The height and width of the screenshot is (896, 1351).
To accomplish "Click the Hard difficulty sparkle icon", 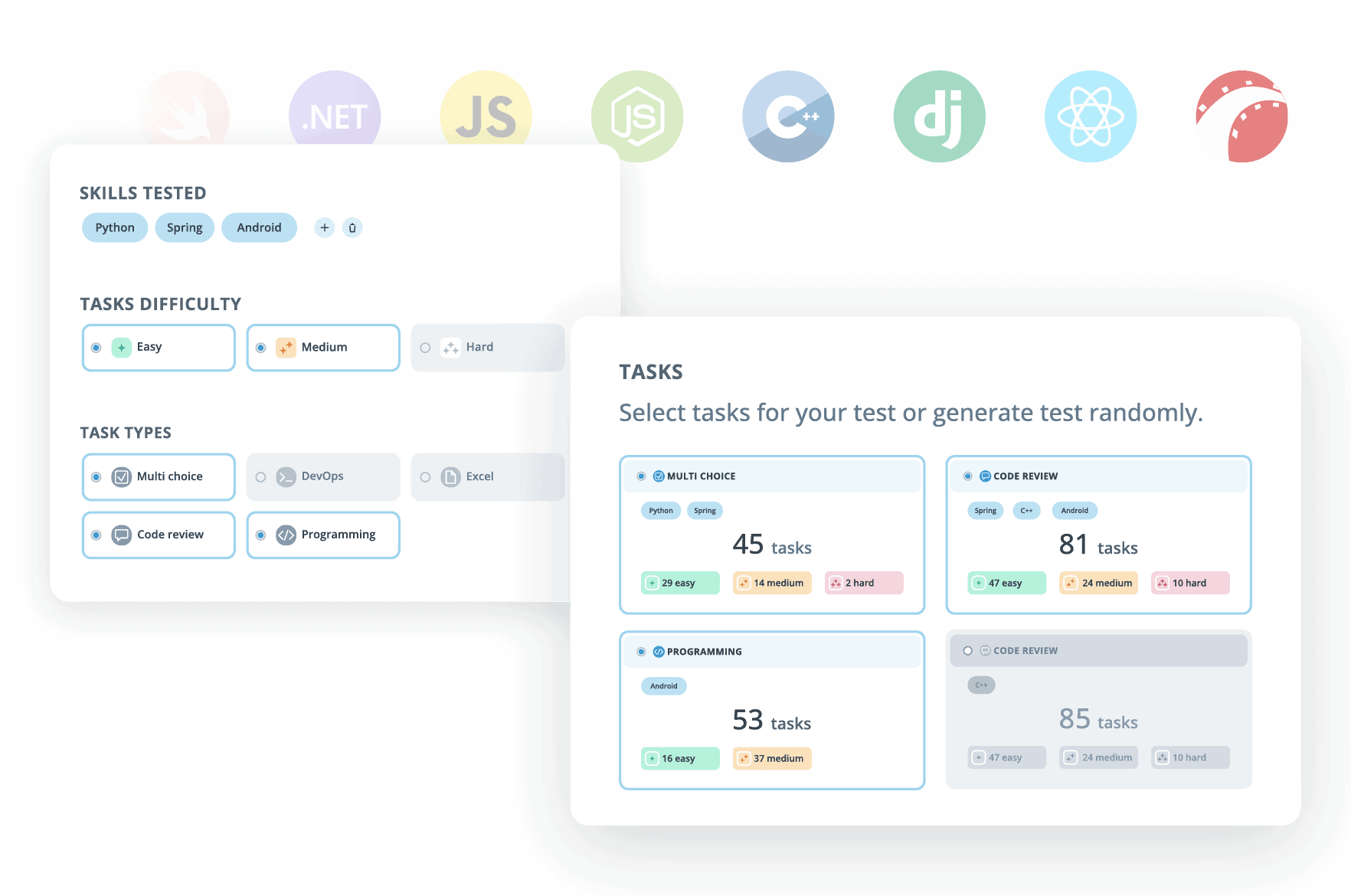I will click(450, 348).
